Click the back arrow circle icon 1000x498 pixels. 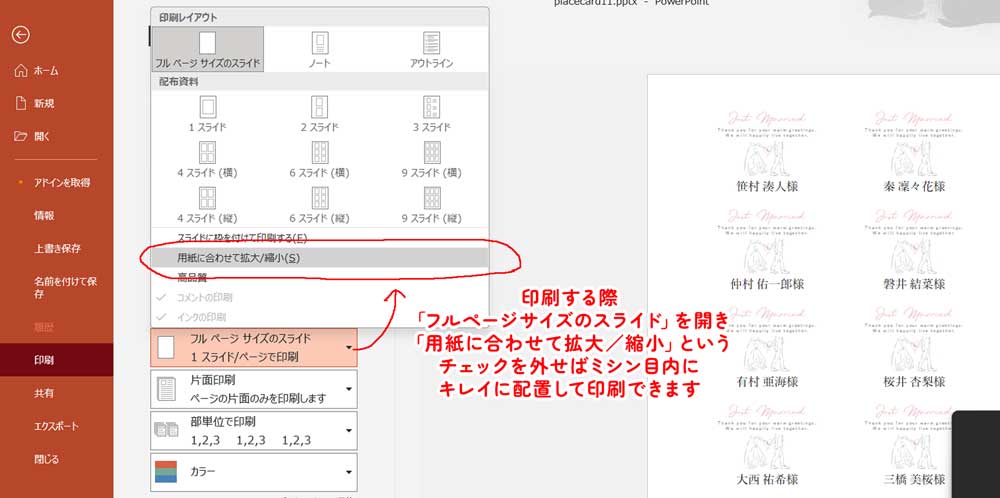tap(20, 34)
